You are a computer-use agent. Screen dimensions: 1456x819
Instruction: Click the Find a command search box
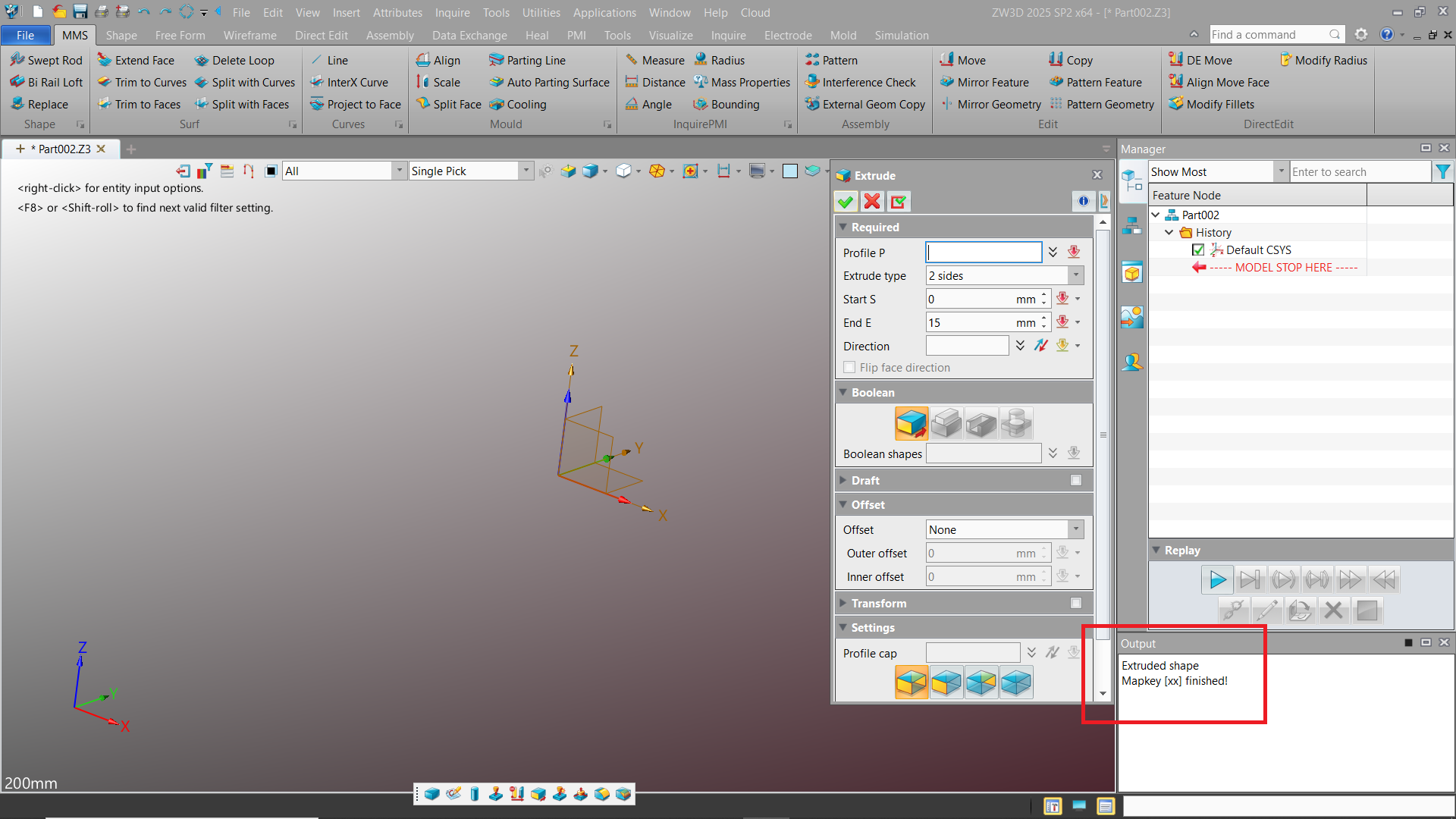[x=1276, y=34]
